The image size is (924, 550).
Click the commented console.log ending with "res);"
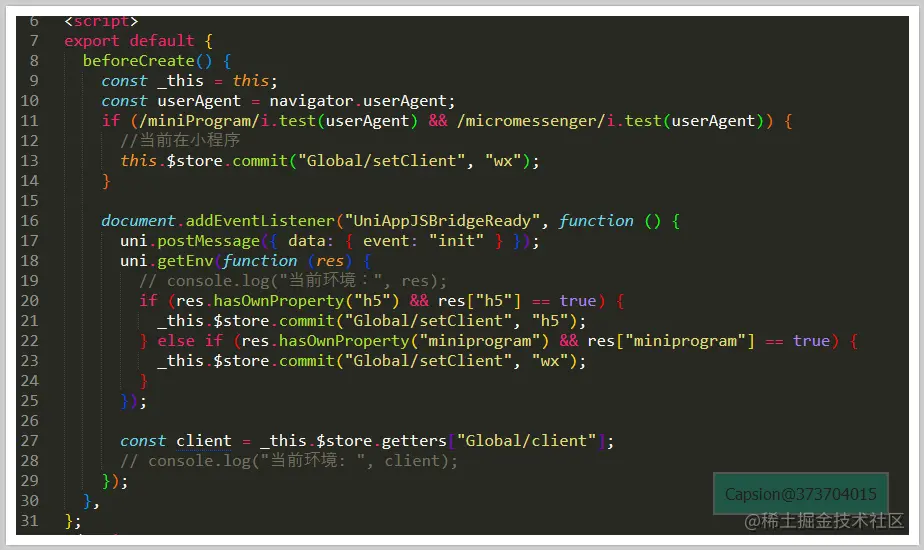tap(293, 281)
